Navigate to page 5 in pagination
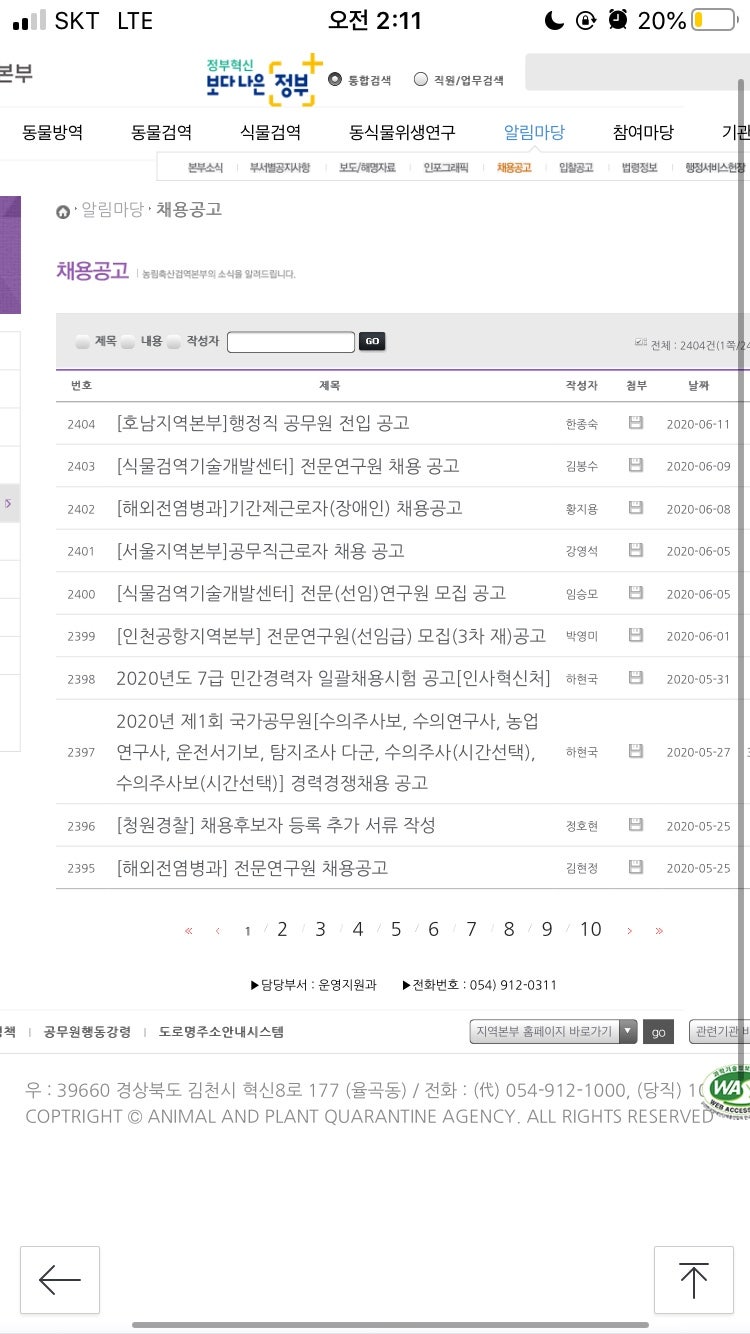Screen dimensions: 750x1334 [396, 930]
